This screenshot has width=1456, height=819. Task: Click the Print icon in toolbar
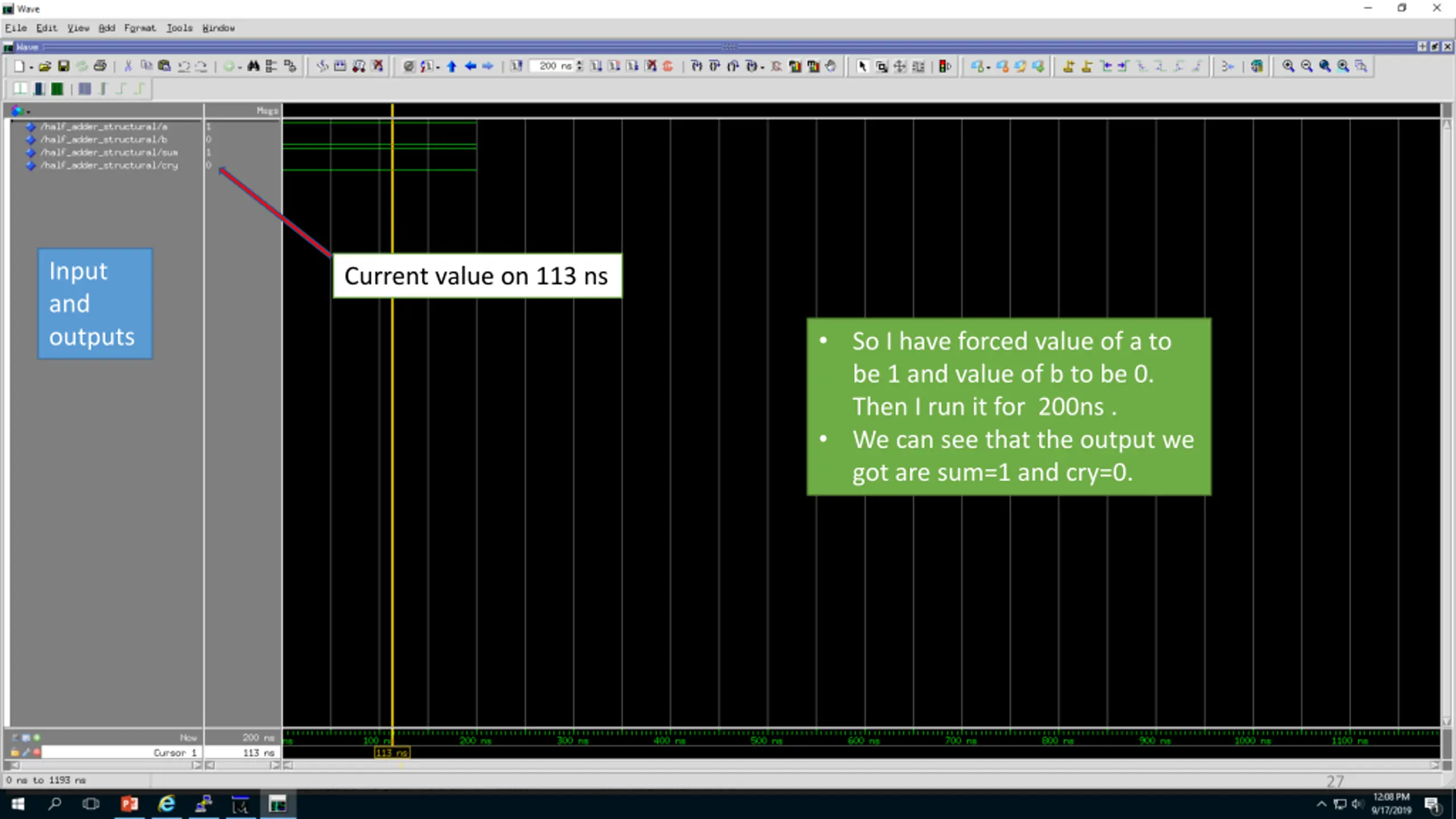(x=100, y=67)
